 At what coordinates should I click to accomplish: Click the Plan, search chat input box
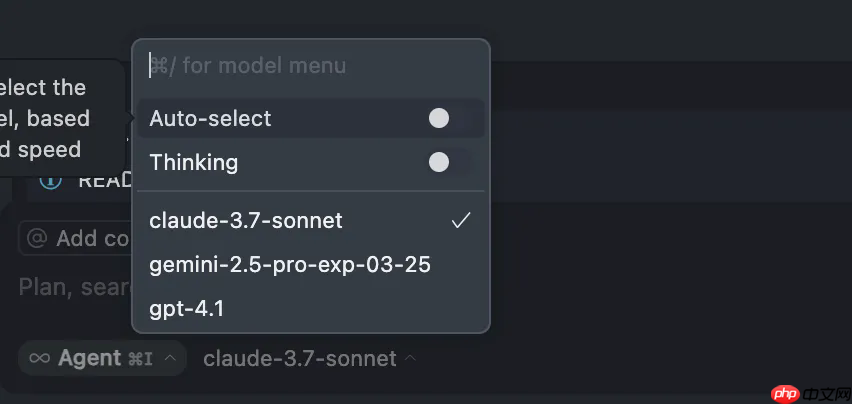click(75, 287)
